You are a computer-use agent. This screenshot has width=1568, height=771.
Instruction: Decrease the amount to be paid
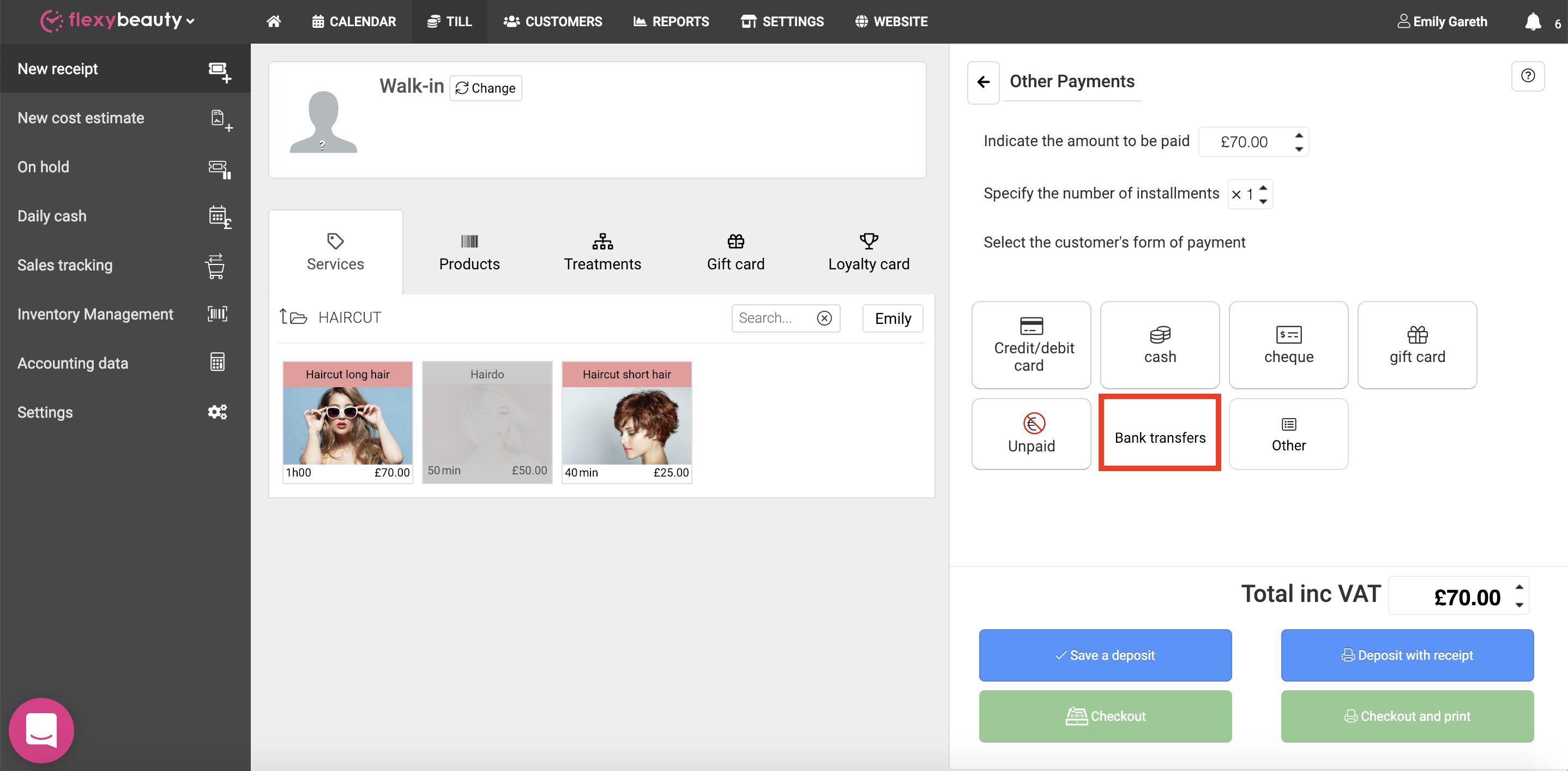pyautogui.click(x=1299, y=149)
